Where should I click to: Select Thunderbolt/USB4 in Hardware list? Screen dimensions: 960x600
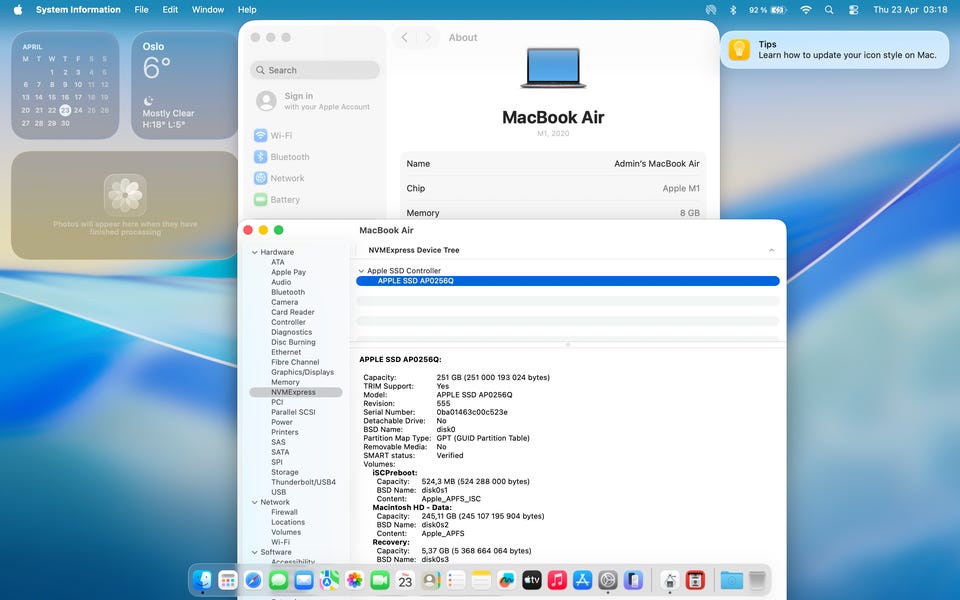[303, 482]
